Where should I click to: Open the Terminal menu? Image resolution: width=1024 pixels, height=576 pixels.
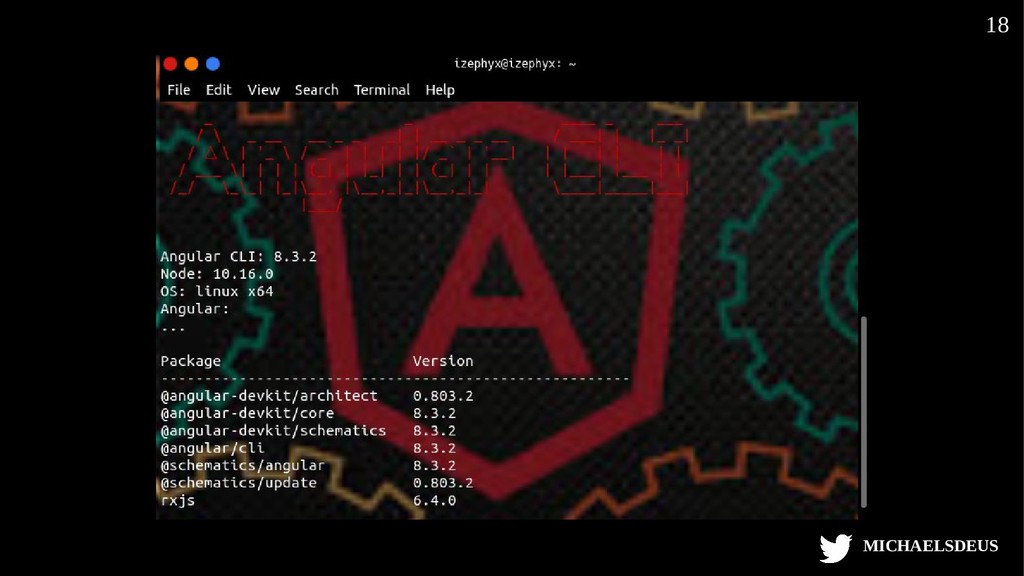[381, 90]
